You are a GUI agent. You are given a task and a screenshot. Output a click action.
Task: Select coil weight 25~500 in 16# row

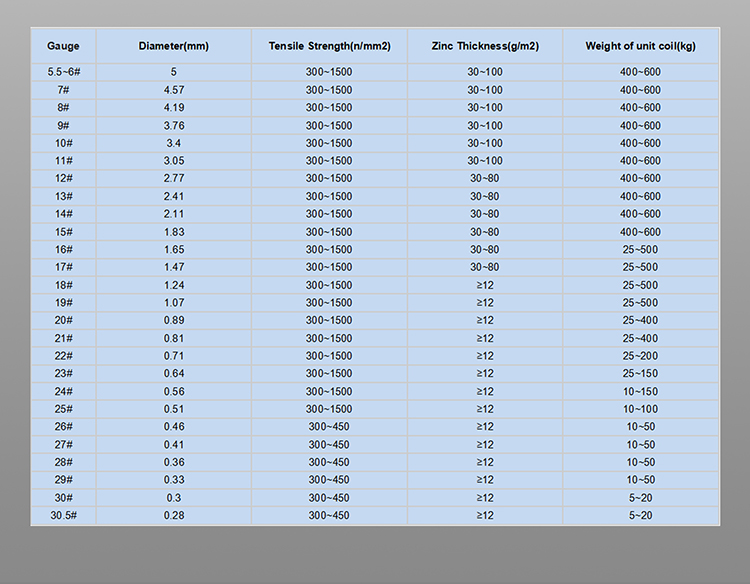(x=640, y=250)
